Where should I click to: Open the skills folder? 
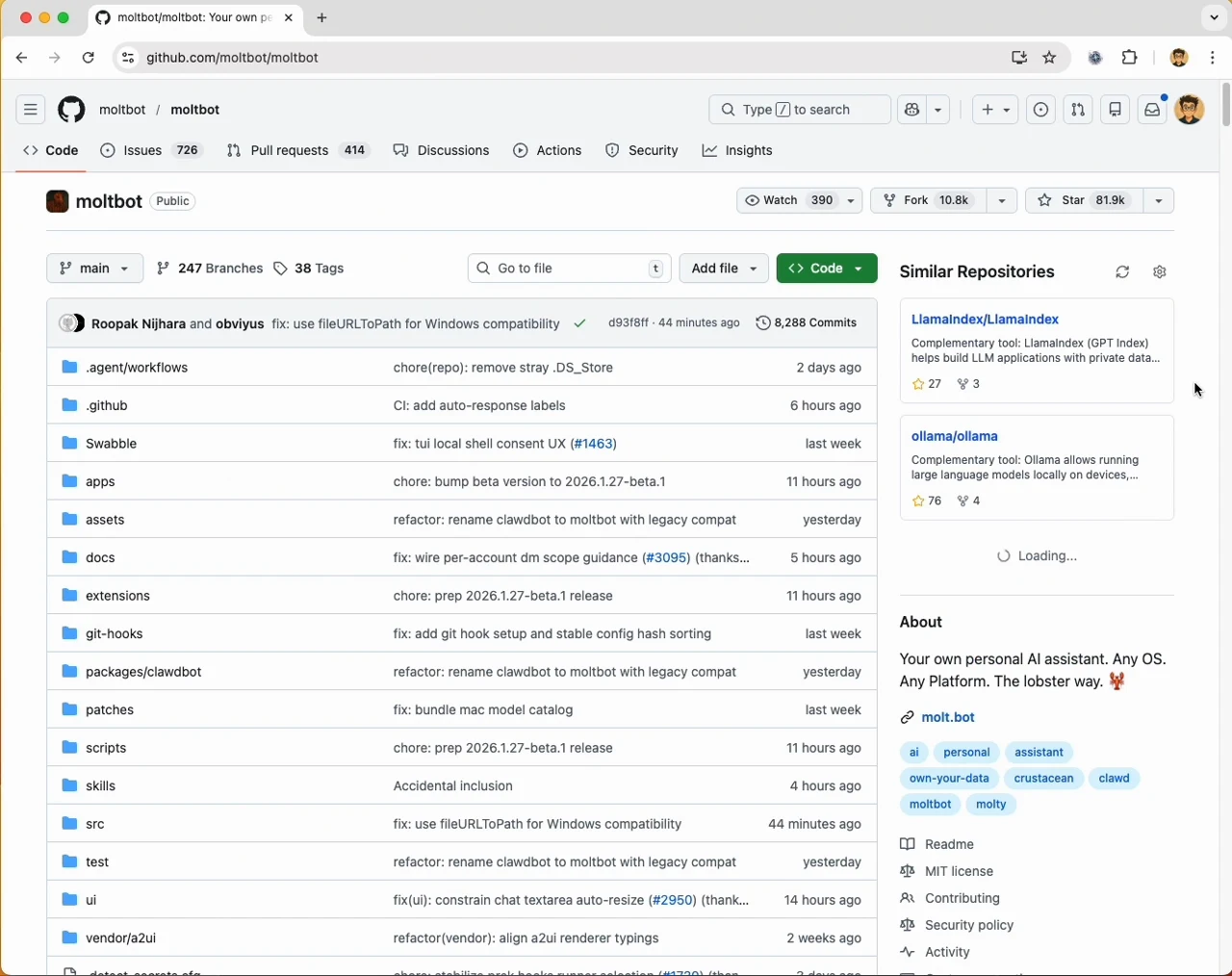pyautogui.click(x=101, y=785)
